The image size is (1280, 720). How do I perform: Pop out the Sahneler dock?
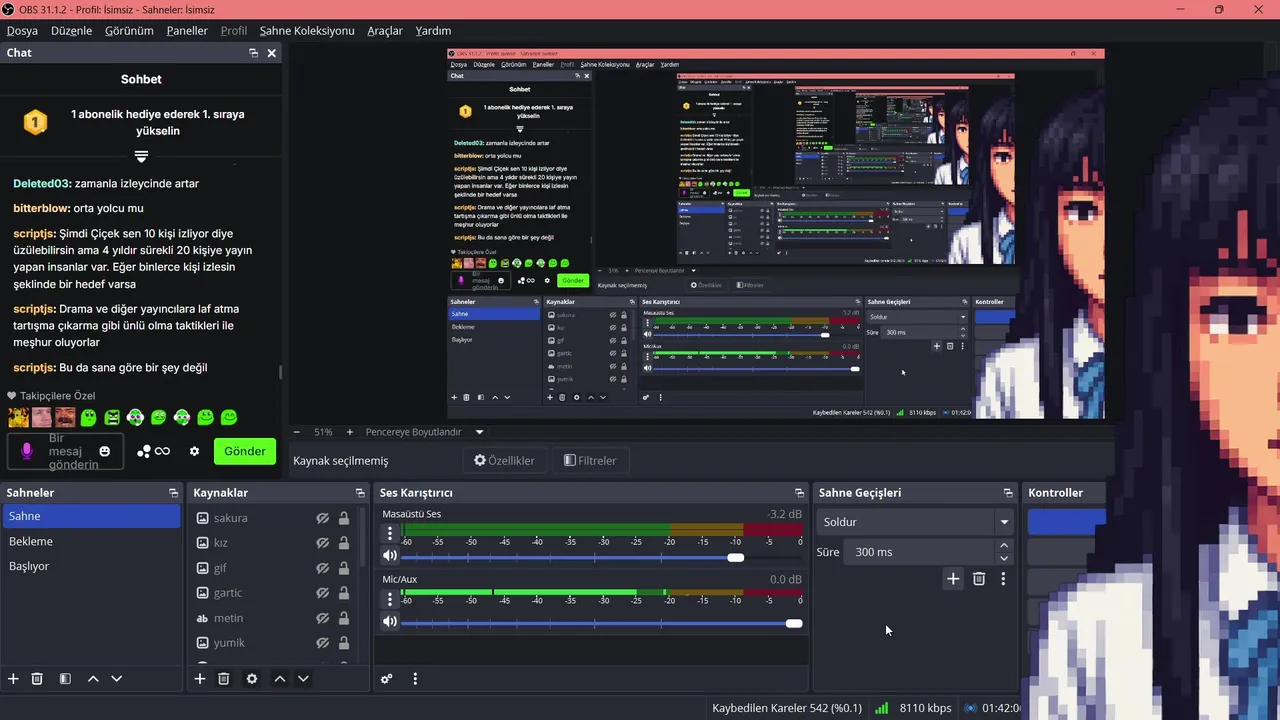coord(173,493)
